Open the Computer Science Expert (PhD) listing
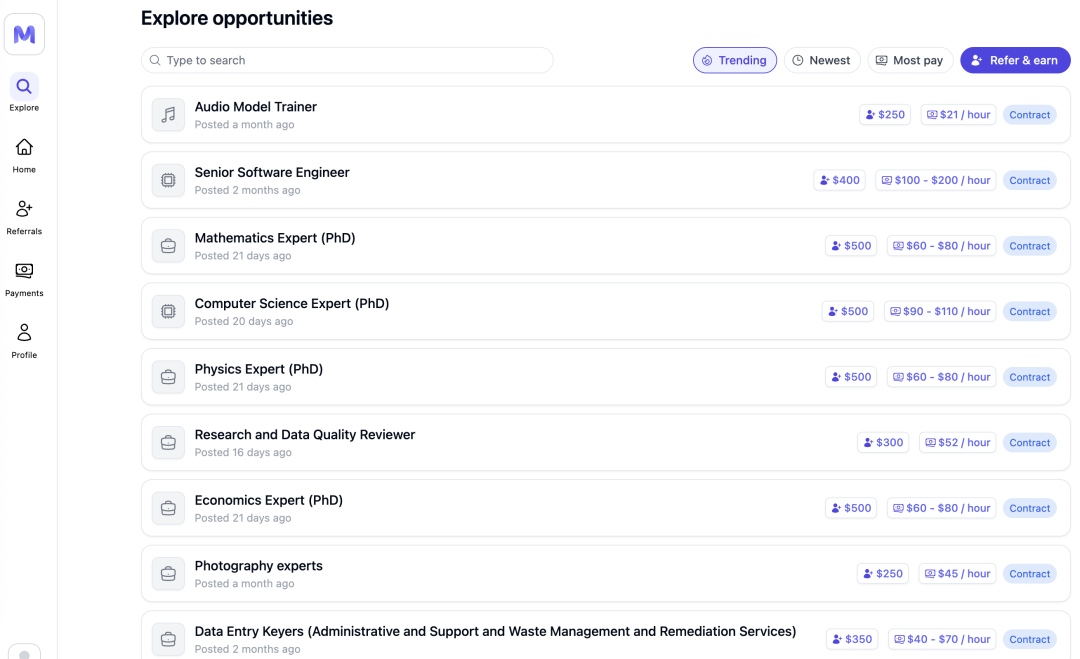 [x=292, y=304]
